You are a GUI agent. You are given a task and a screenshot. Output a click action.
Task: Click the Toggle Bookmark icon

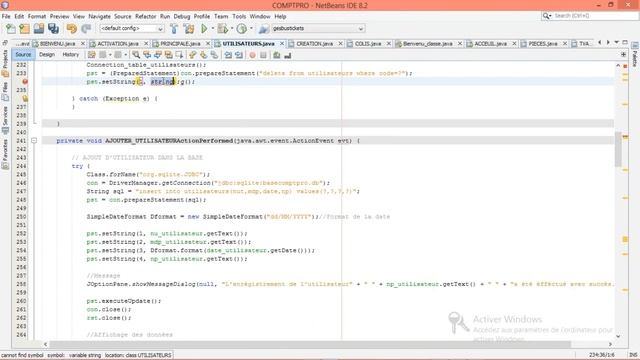pos(214,55)
